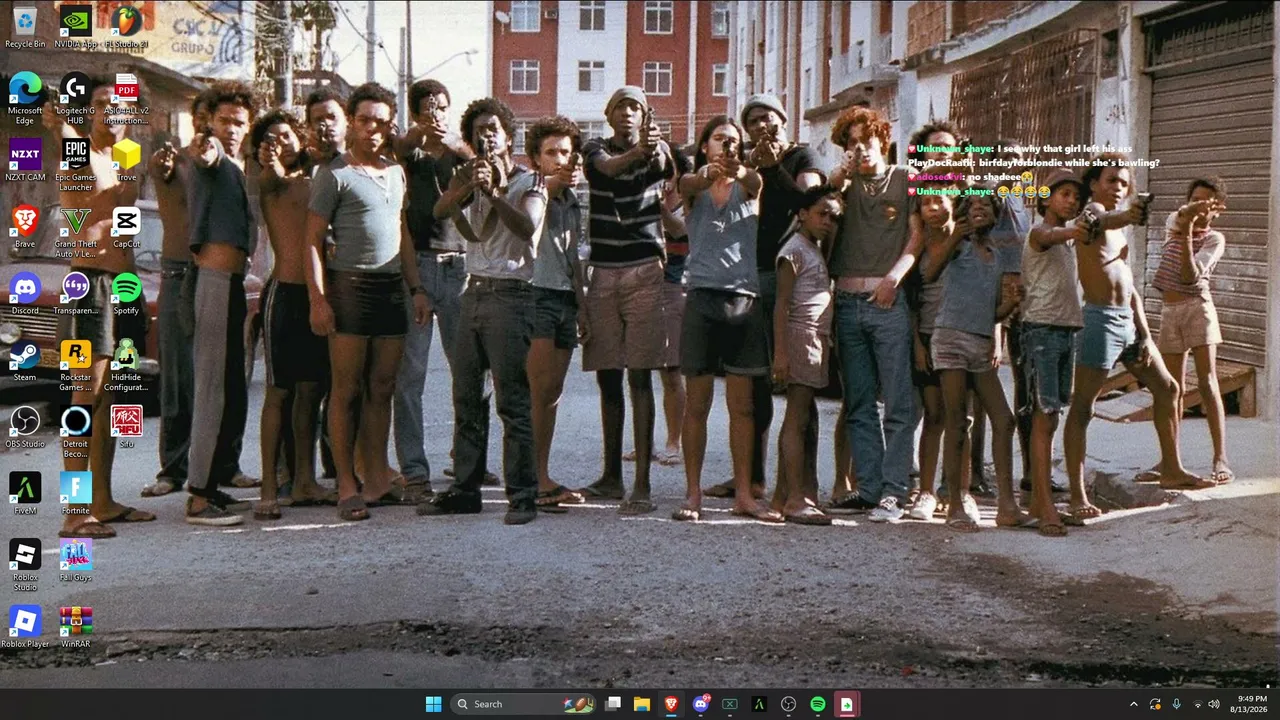Screen dimensions: 1280x720
Task: Select the Grand Theft Auto V desktop shortcut
Action: tap(75, 232)
